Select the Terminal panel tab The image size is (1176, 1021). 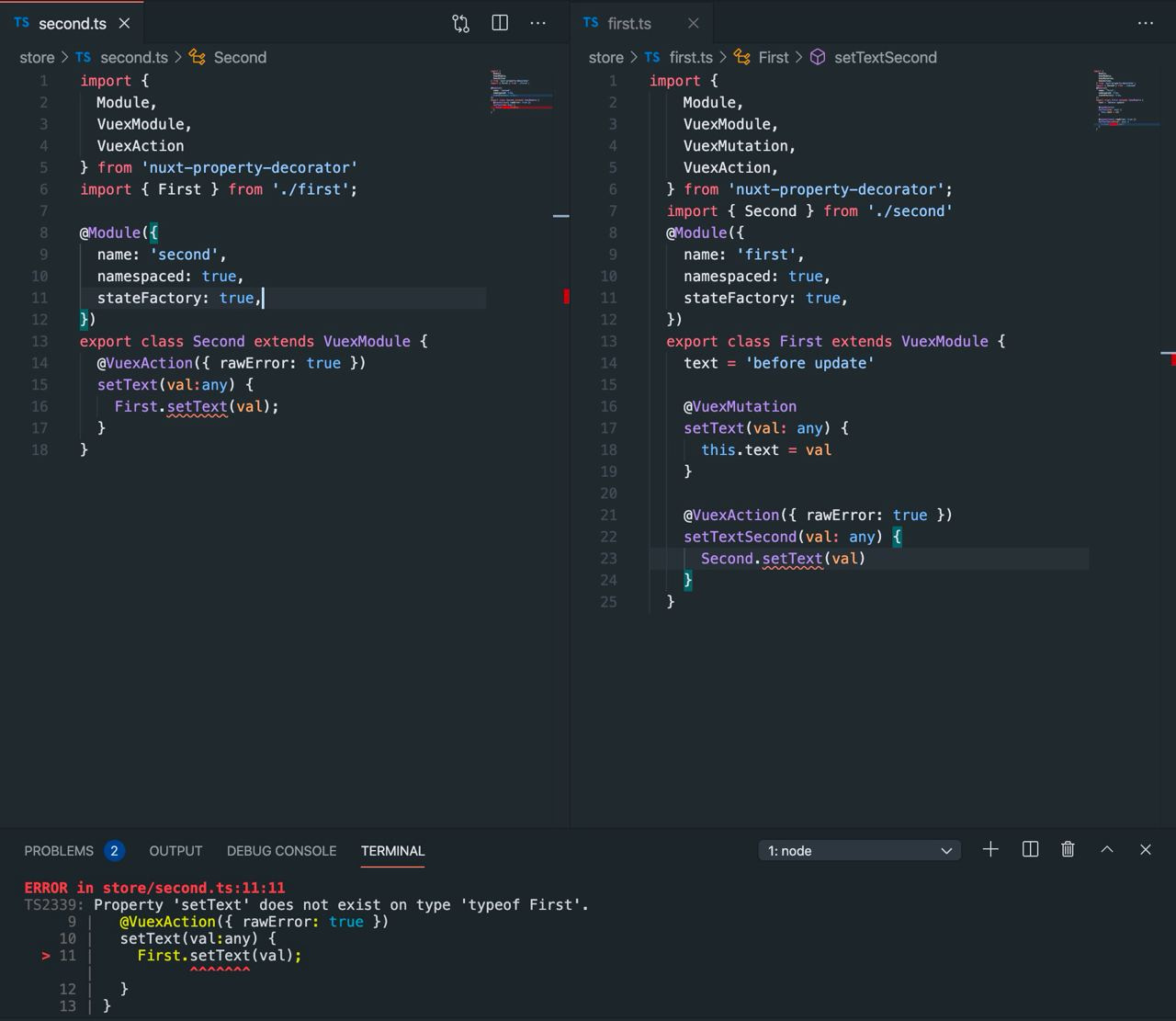(x=392, y=851)
